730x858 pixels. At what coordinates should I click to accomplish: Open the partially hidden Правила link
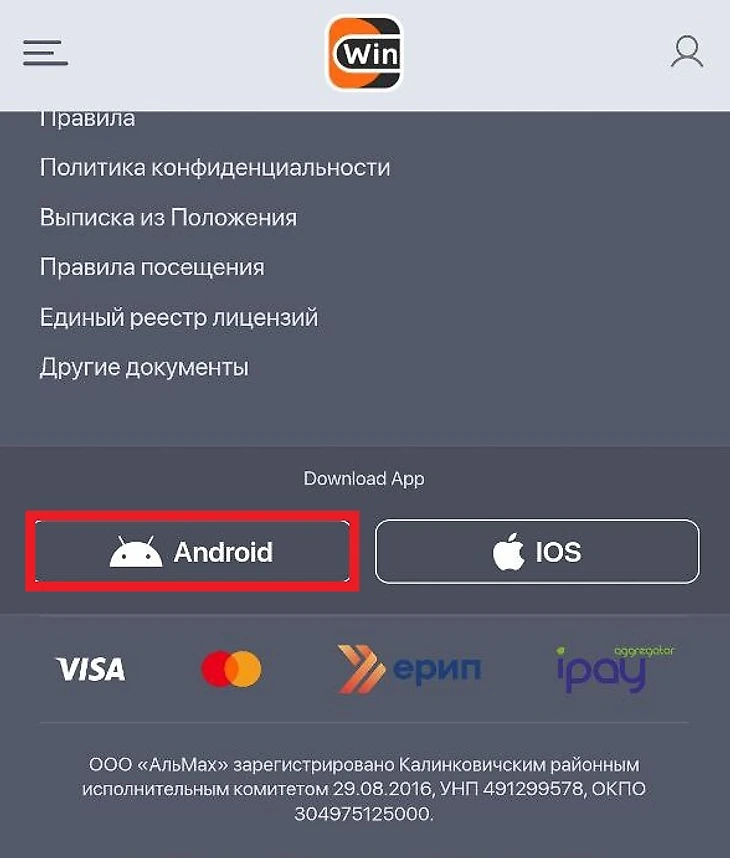[x=87, y=119]
